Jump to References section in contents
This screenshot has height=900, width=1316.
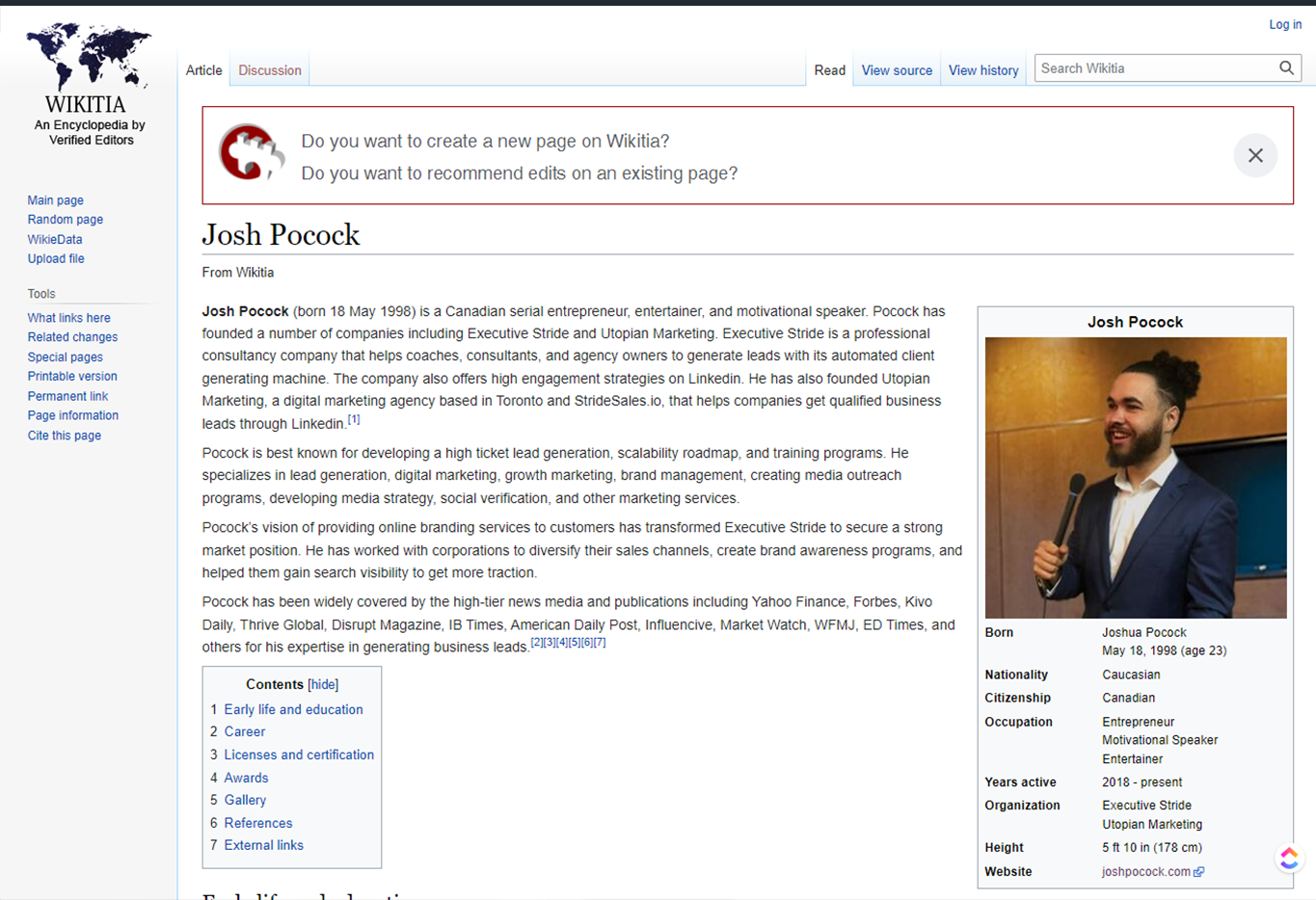(258, 823)
